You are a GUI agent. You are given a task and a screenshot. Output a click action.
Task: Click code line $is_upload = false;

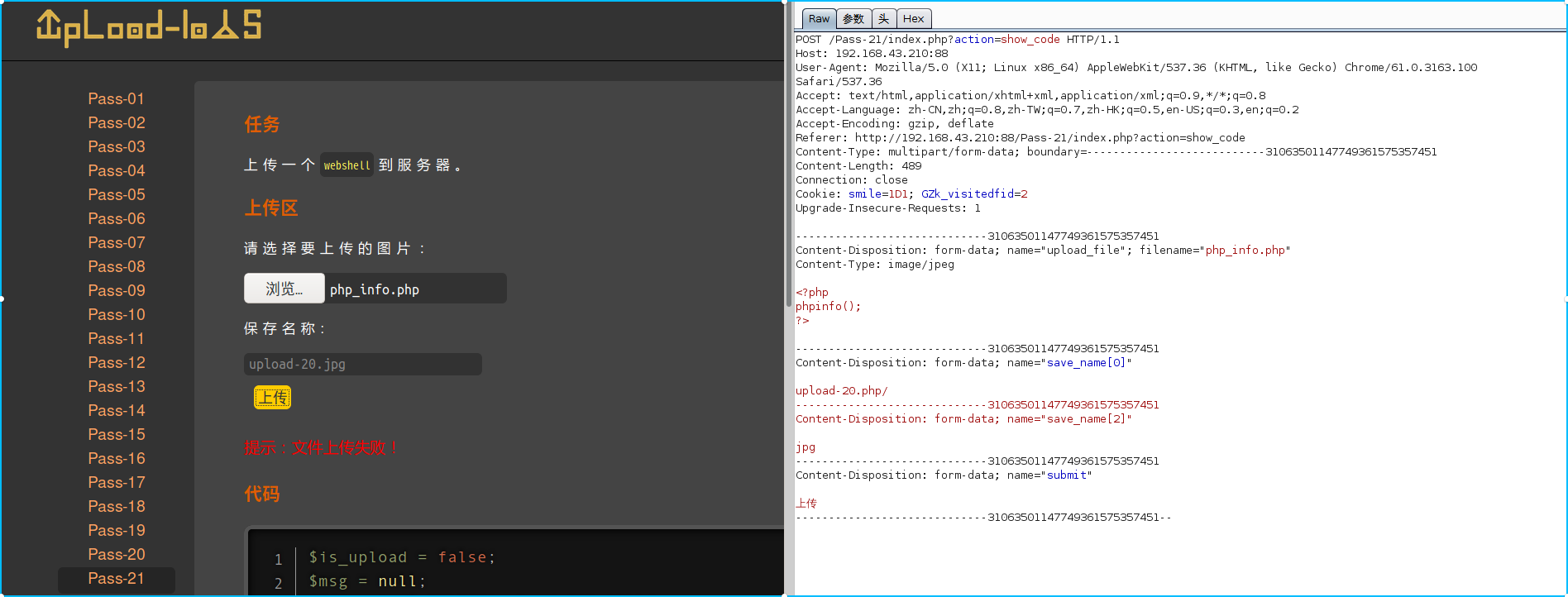tap(402, 557)
